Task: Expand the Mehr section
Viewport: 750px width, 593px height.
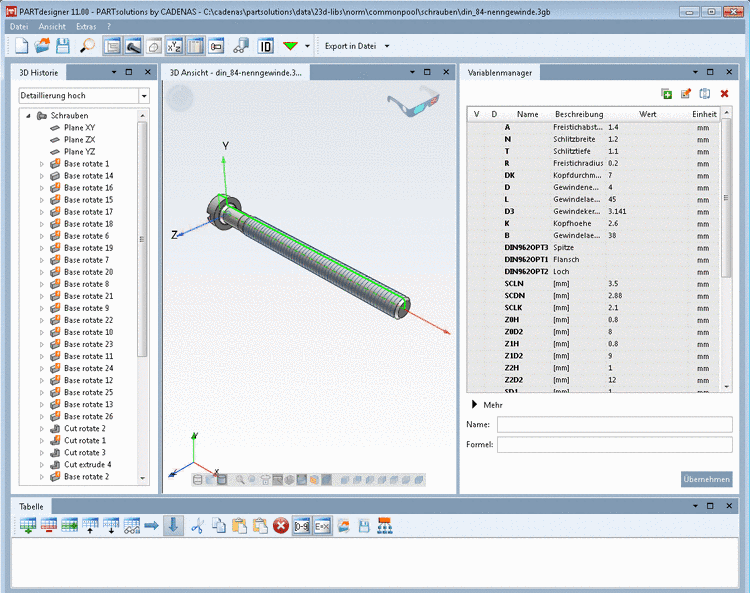Action: (473, 405)
